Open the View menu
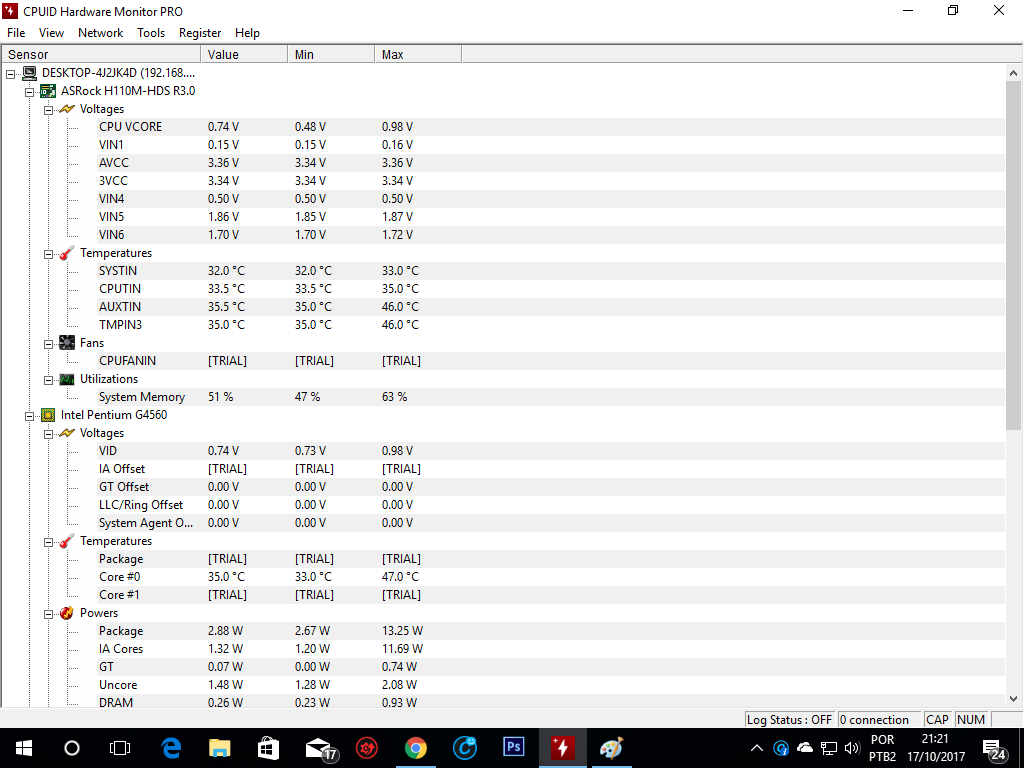This screenshot has height=768, width=1024. coord(51,33)
